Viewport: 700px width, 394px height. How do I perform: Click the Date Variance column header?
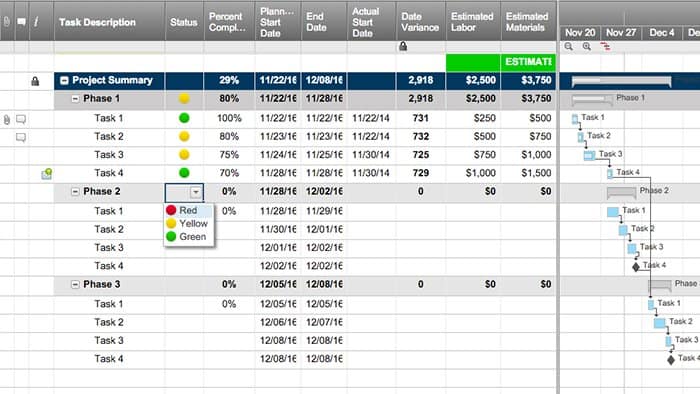[420, 22]
